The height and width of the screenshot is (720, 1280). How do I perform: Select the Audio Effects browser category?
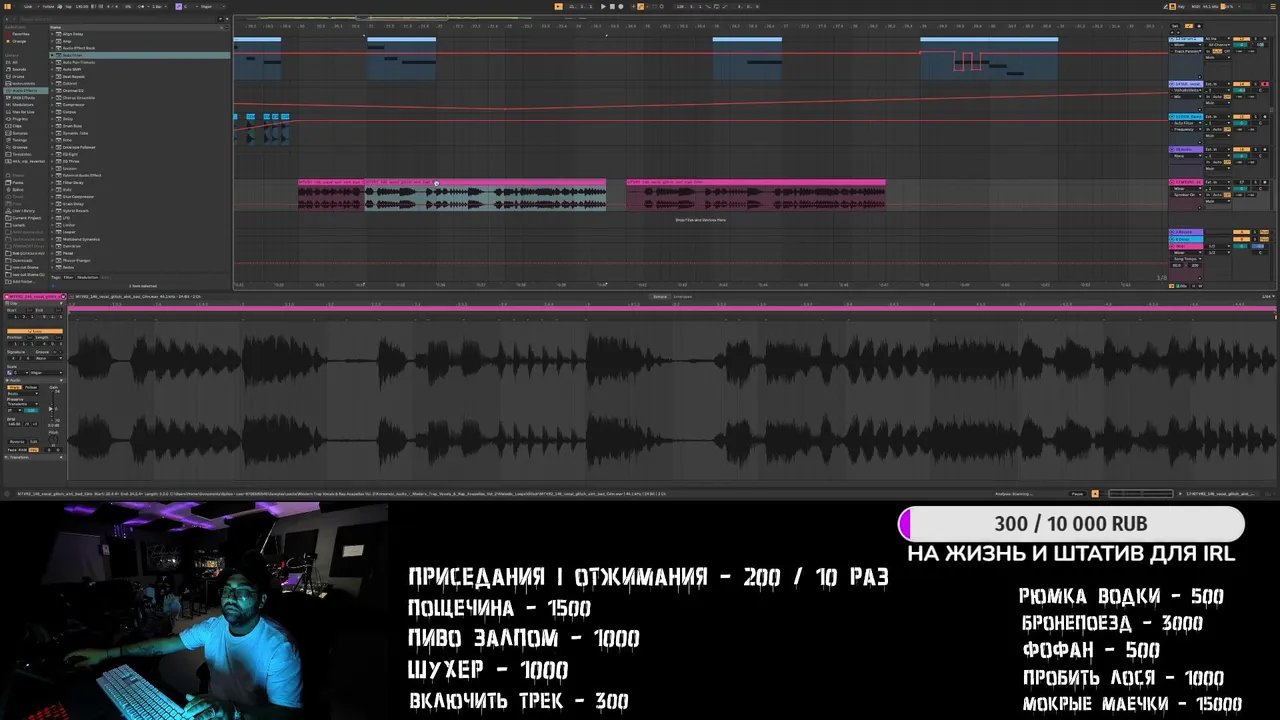pos(25,90)
